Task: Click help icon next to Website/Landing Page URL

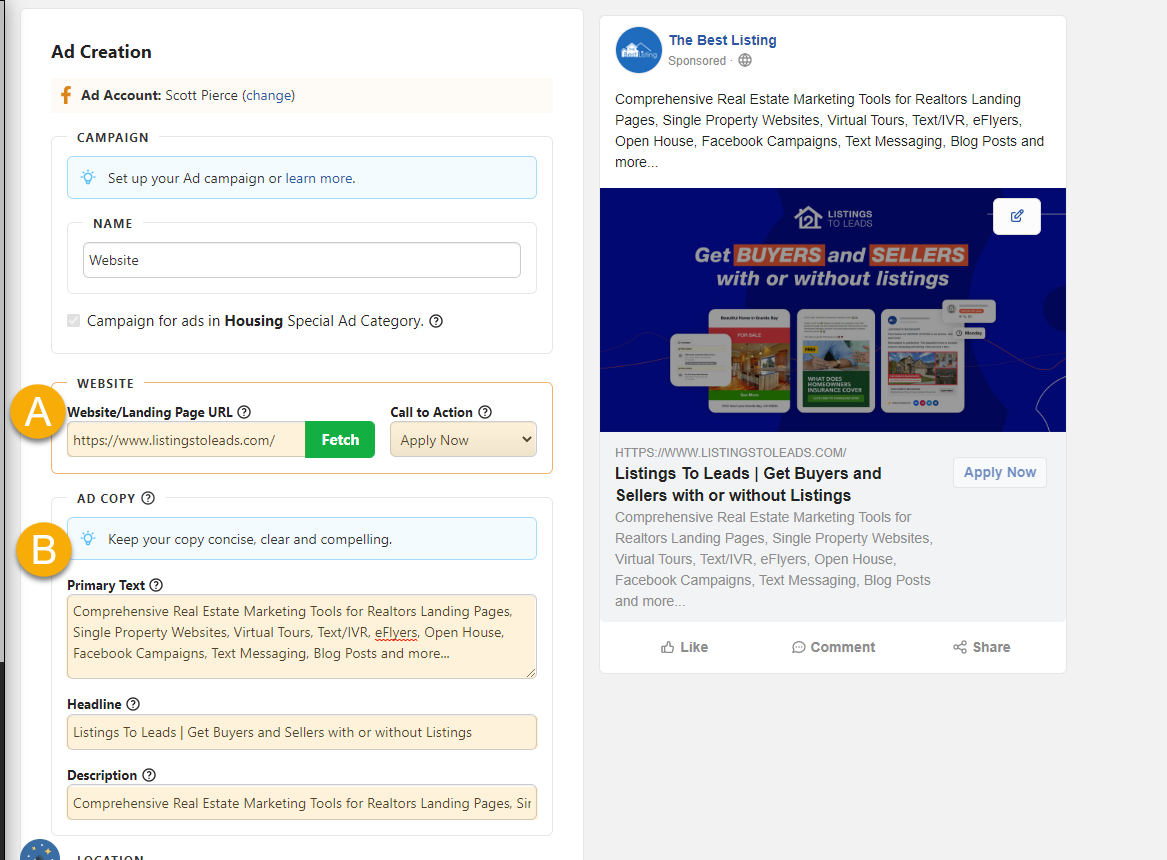Action: (x=244, y=412)
